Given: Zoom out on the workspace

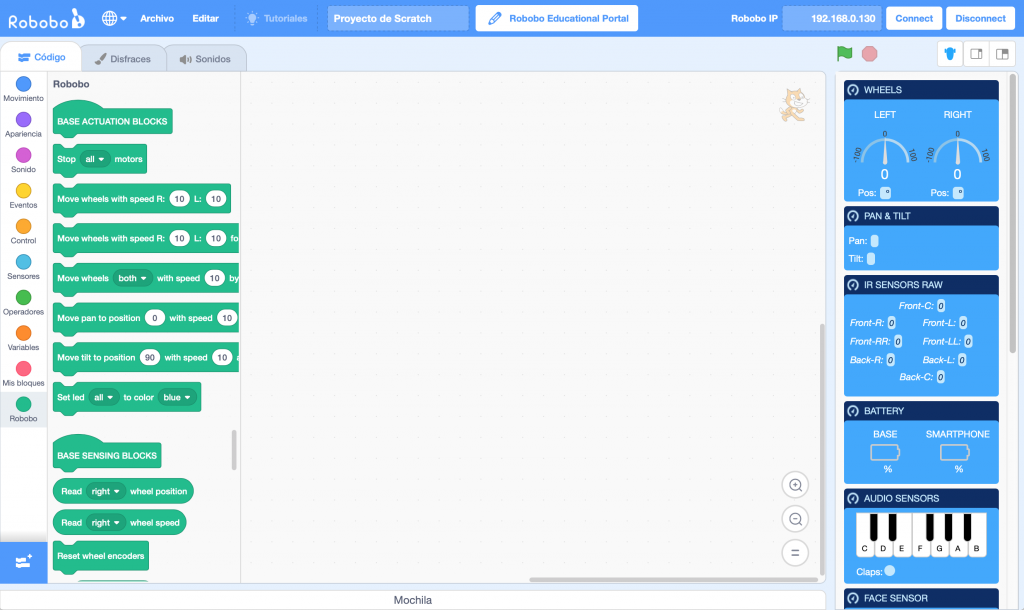Looking at the screenshot, I should click(x=796, y=519).
